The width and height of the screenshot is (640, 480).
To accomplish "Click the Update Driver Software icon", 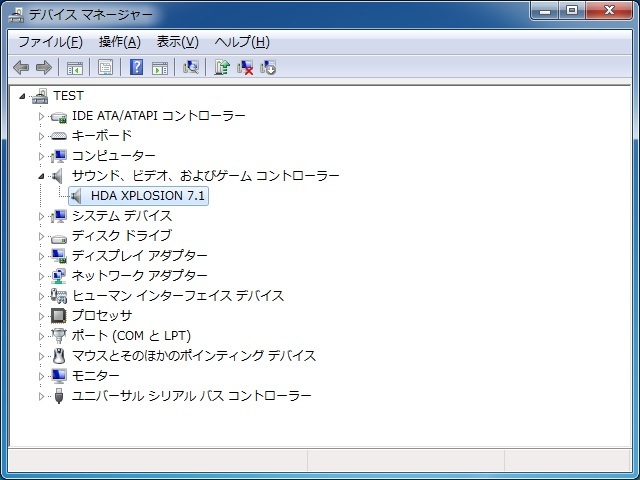I will tap(222, 67).
